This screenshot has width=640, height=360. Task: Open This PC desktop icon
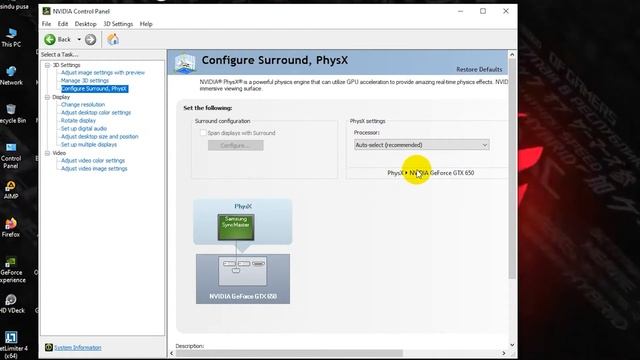11,38
